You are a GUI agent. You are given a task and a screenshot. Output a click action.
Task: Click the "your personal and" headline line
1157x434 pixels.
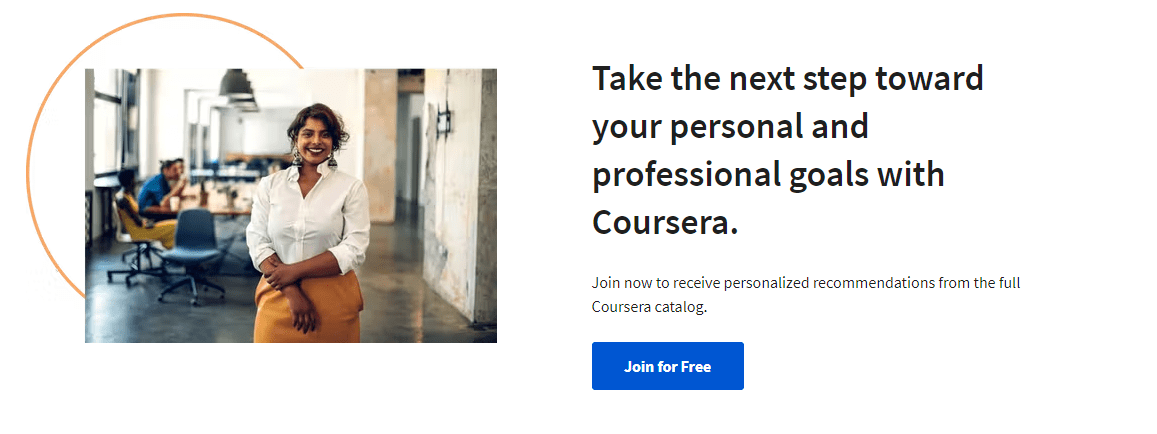[729, 127]
